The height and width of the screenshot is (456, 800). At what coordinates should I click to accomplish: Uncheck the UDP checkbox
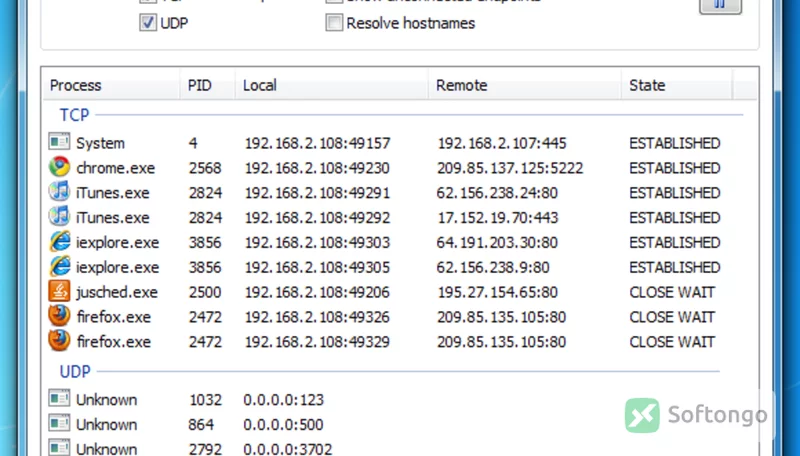[x=148, y=23]
